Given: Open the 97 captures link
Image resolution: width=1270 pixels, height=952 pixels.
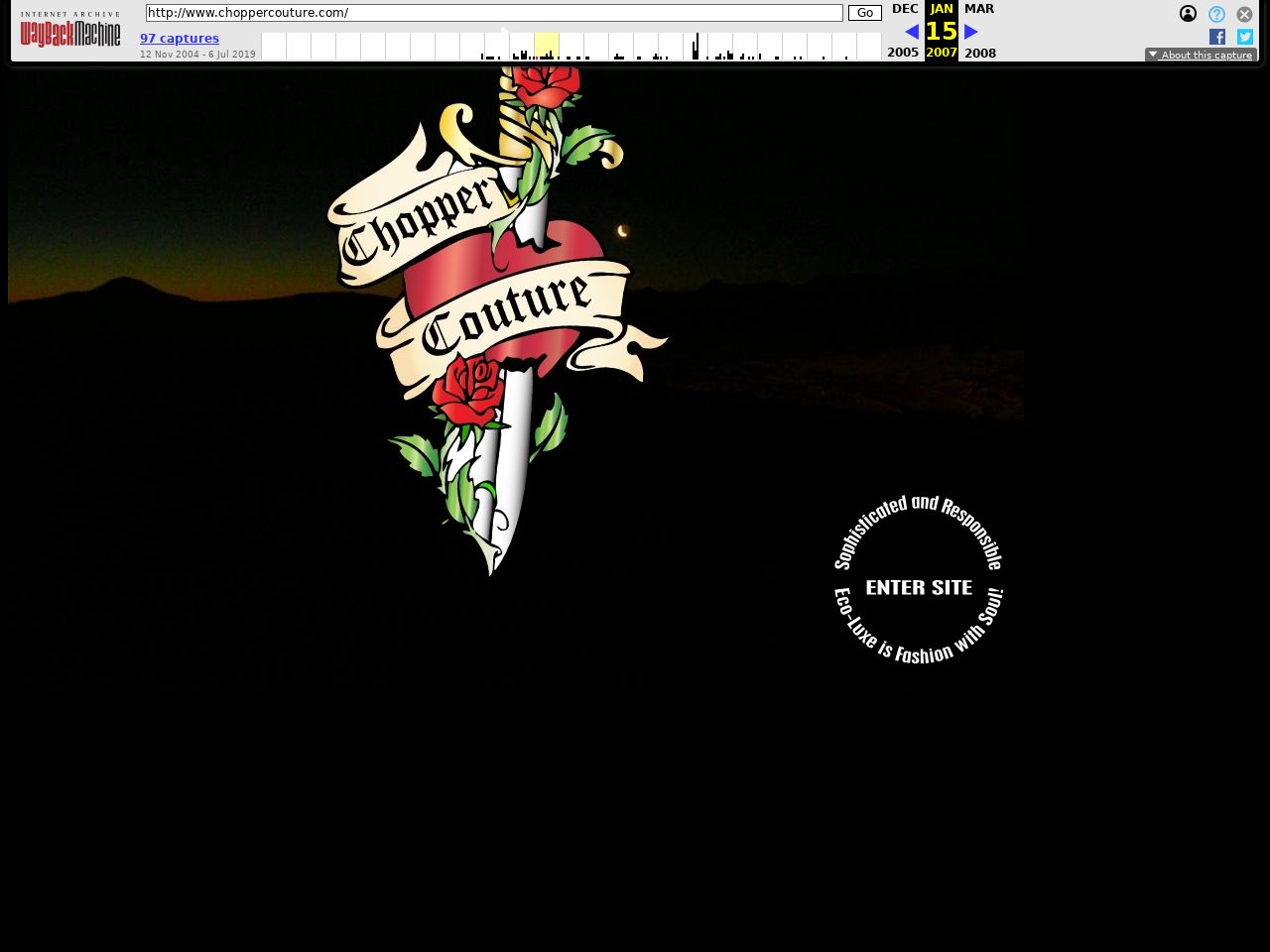Looking at the screenshot, I should (x=180, y=38).
